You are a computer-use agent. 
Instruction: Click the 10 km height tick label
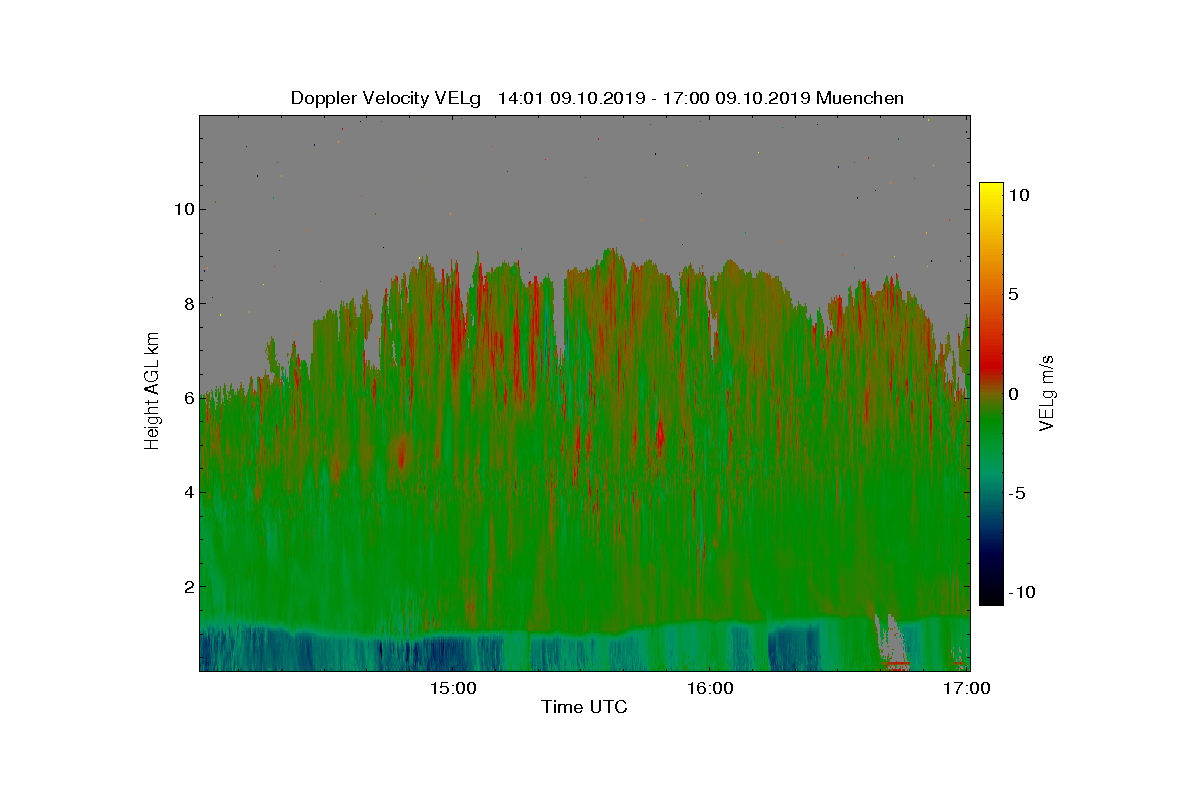pyautogui.click(x=183, y=209)
